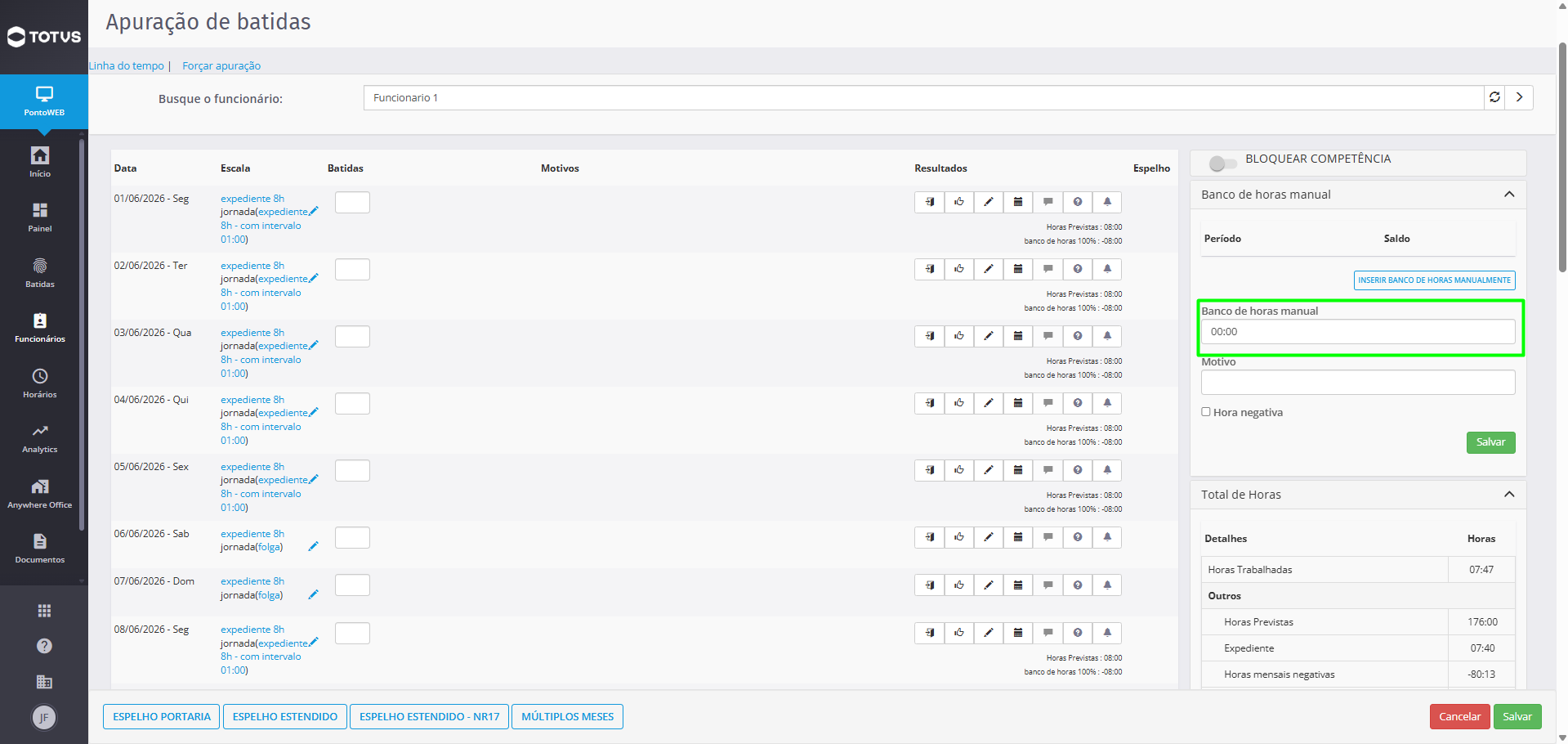Open JF user avatar
The height and width of the screenshot is (744, 1568).
point(44,718)
